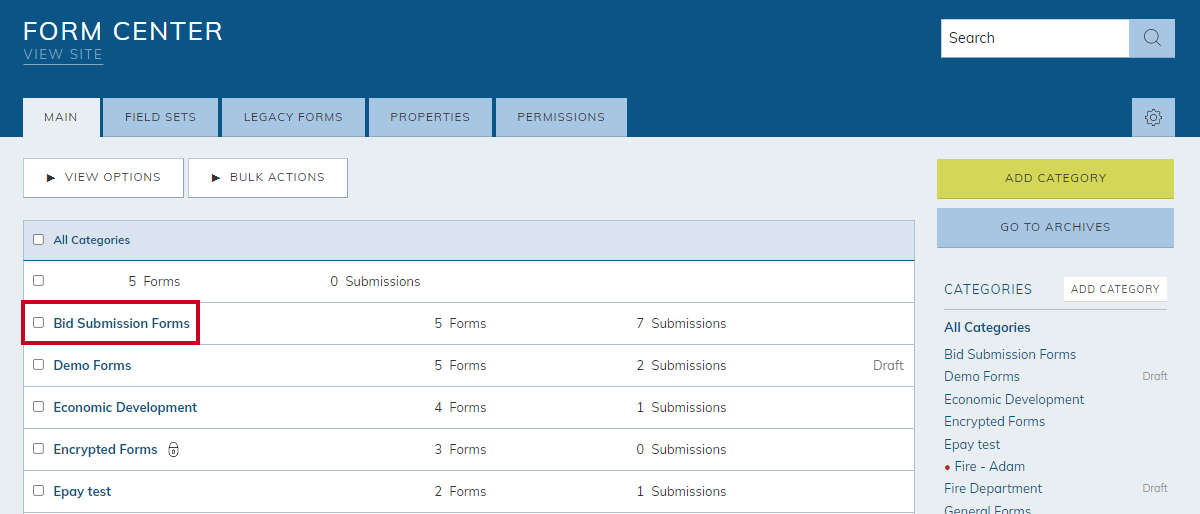The image size is (1200, 514).
Task: Open Demo Forms category in list
Action: (92, 365)
